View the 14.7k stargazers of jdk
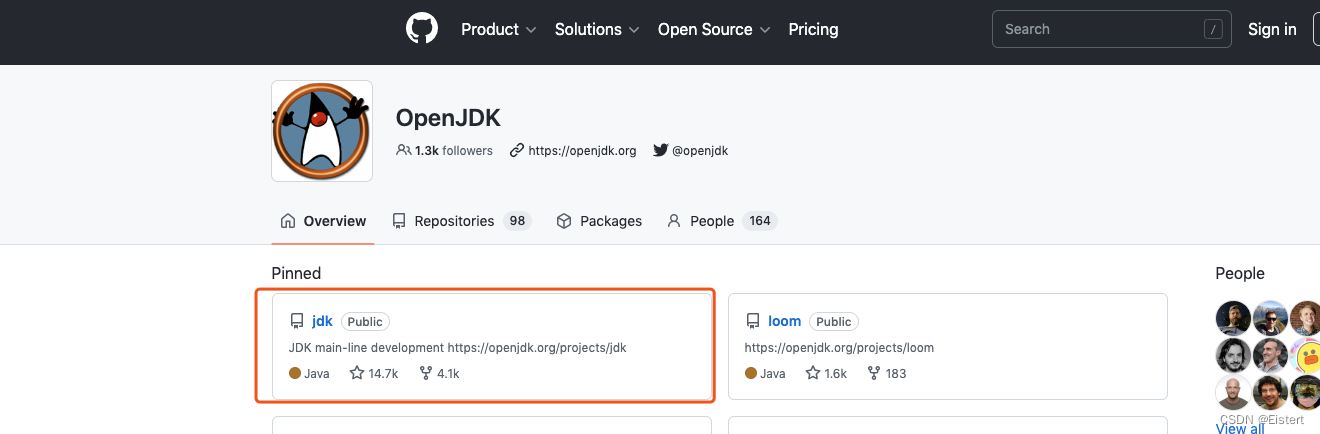The width and height of the screenshot is (1320, 434). tap(374, 374)
